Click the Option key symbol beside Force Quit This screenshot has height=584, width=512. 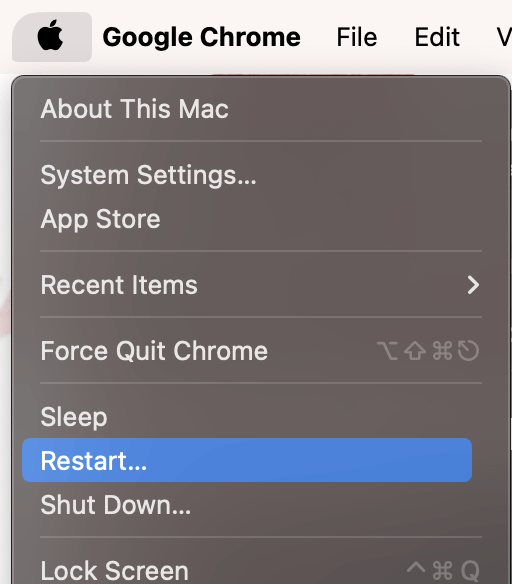tap(388, 351)
